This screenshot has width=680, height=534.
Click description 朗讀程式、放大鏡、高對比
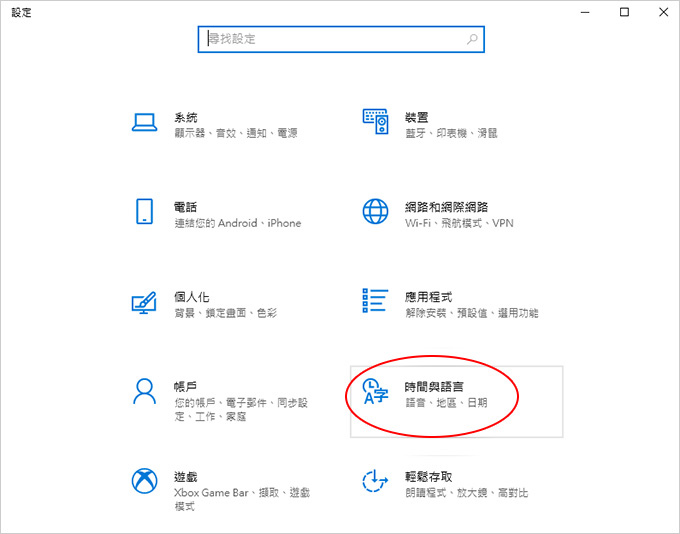pyautogui.click(x=467, y=493)
